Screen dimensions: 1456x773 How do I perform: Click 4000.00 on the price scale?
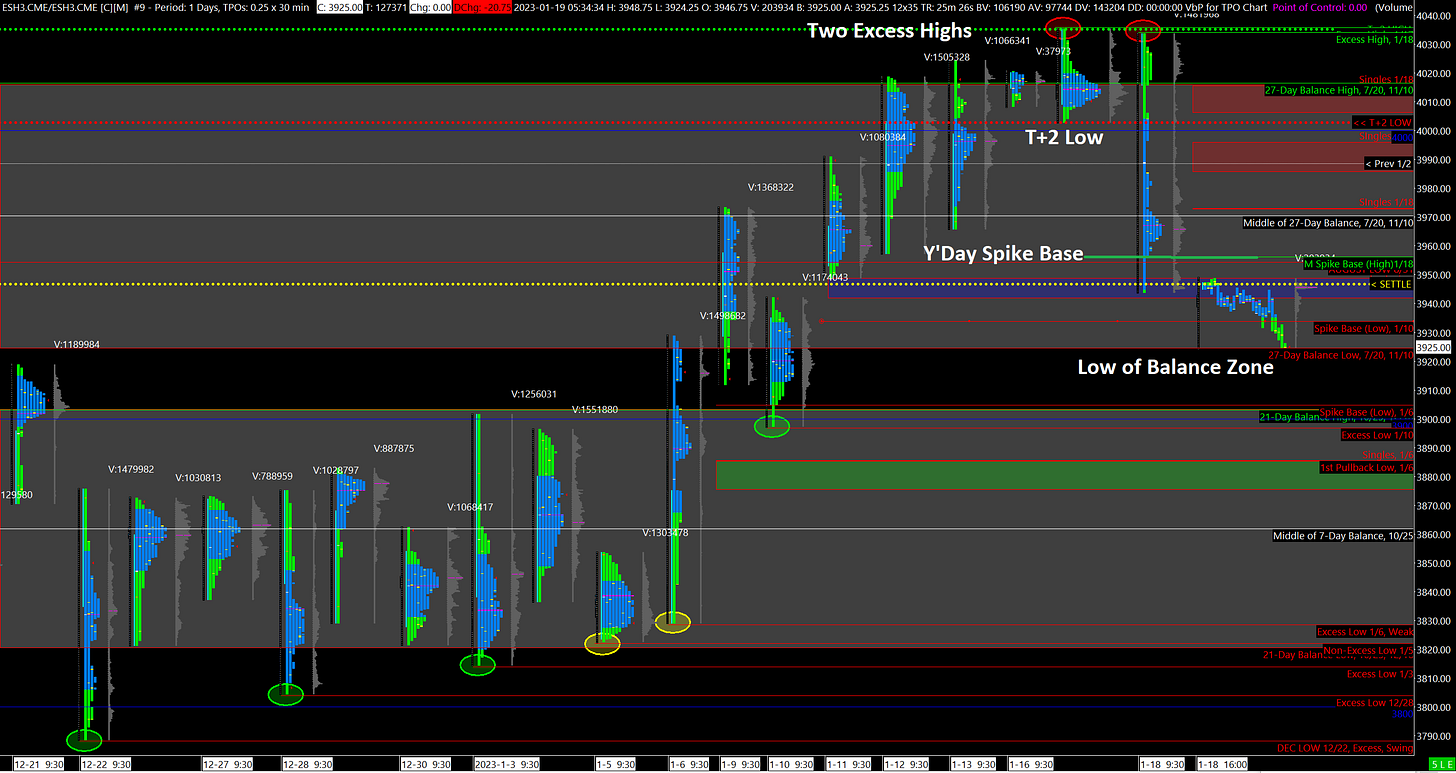pos(1435,131)
